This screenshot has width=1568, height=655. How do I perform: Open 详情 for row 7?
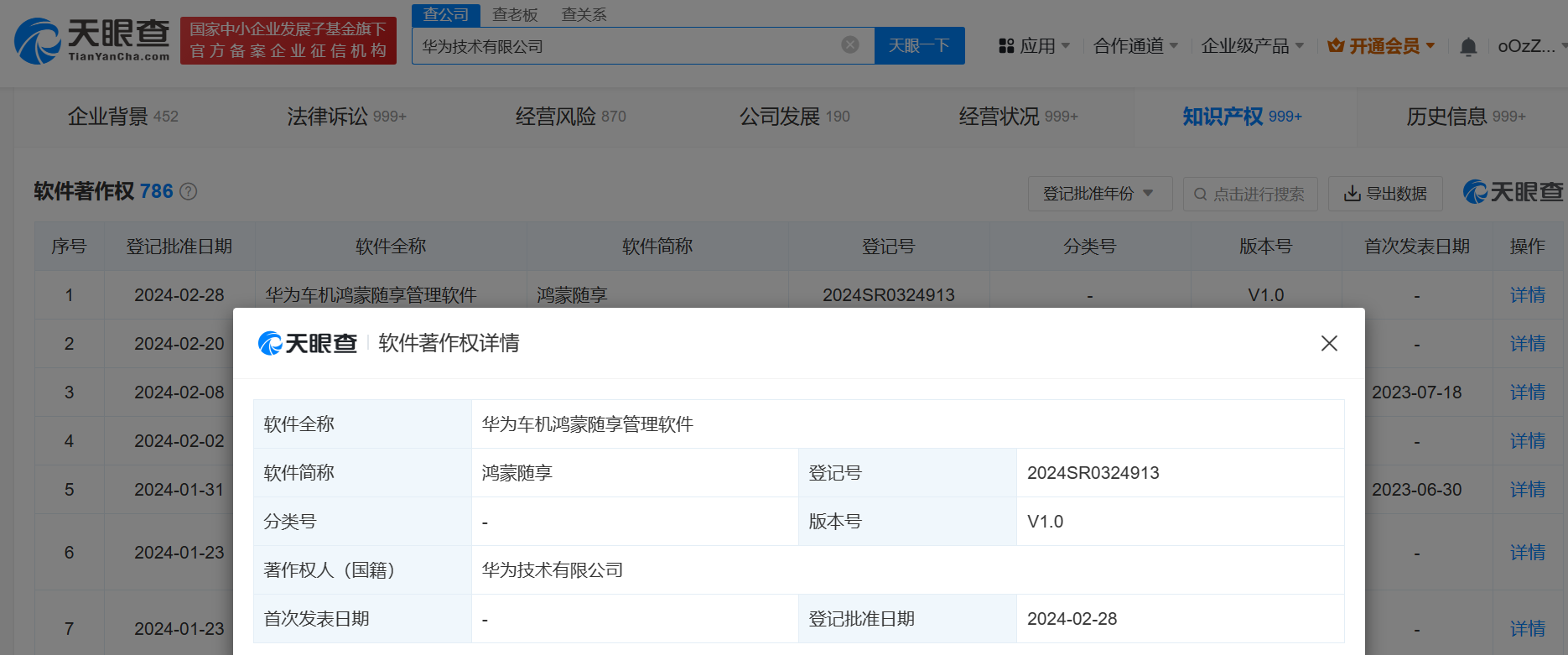click(x=1527, y=629)
